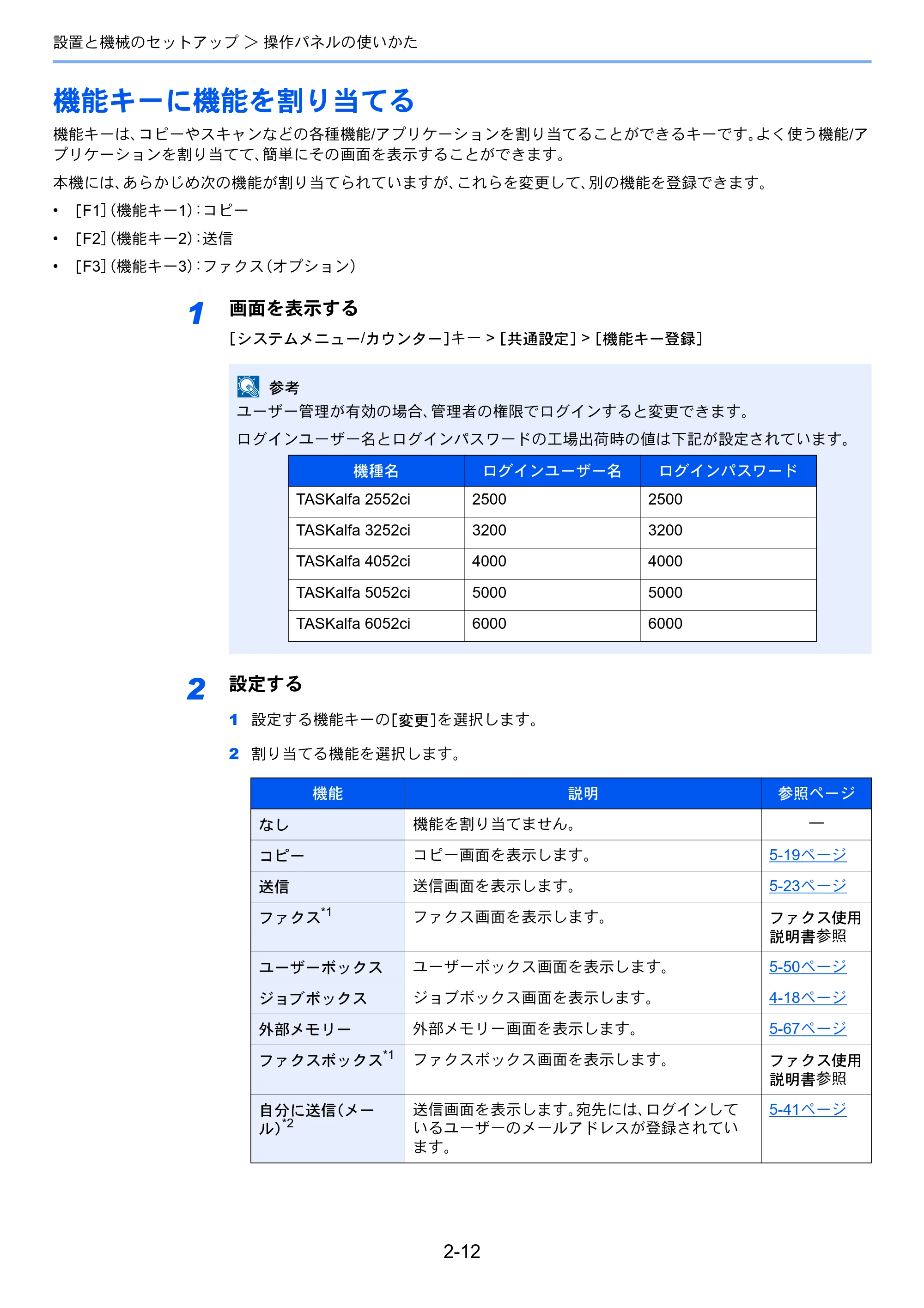Viewport: 924px width, 1308px height.
Task: Click step heading 画面を表示する
Action: click(293, 308)
